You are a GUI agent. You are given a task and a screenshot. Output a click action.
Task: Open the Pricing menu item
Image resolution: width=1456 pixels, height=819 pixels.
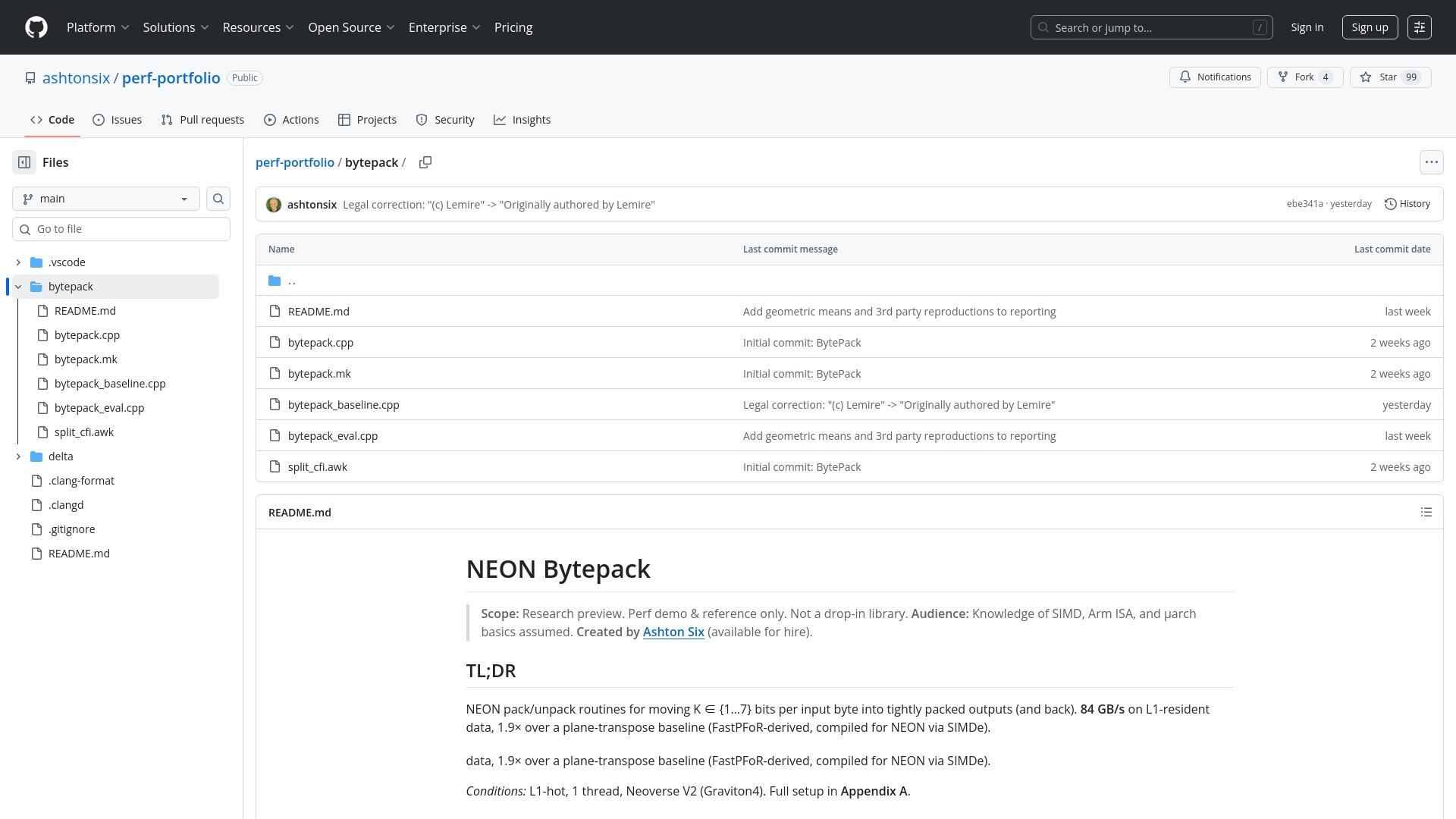(513, 27)
